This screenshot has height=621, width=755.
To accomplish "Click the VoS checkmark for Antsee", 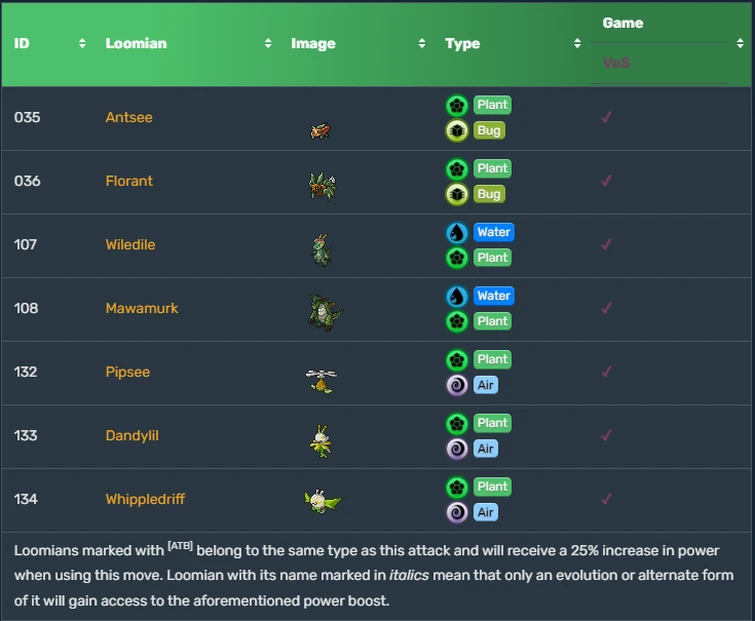I will pos(606,117).
